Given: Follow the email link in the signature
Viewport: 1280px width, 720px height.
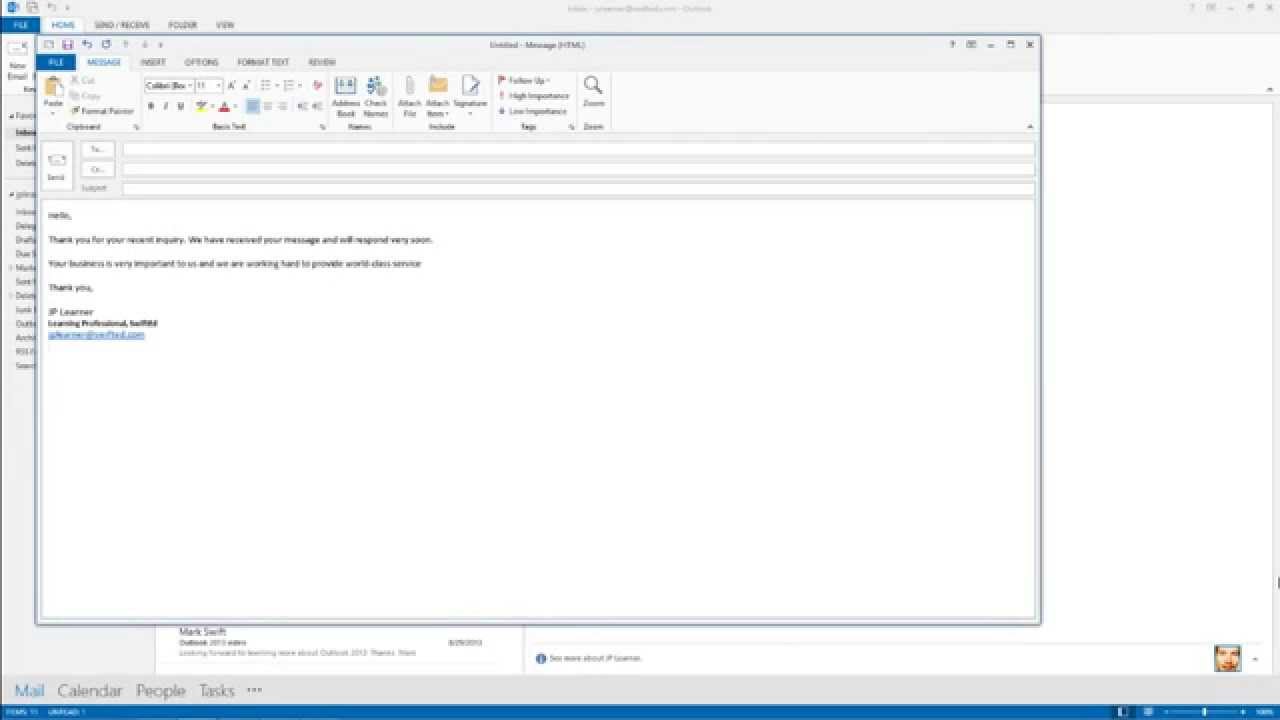Looking at the screenshot, I should coord(96,335).
